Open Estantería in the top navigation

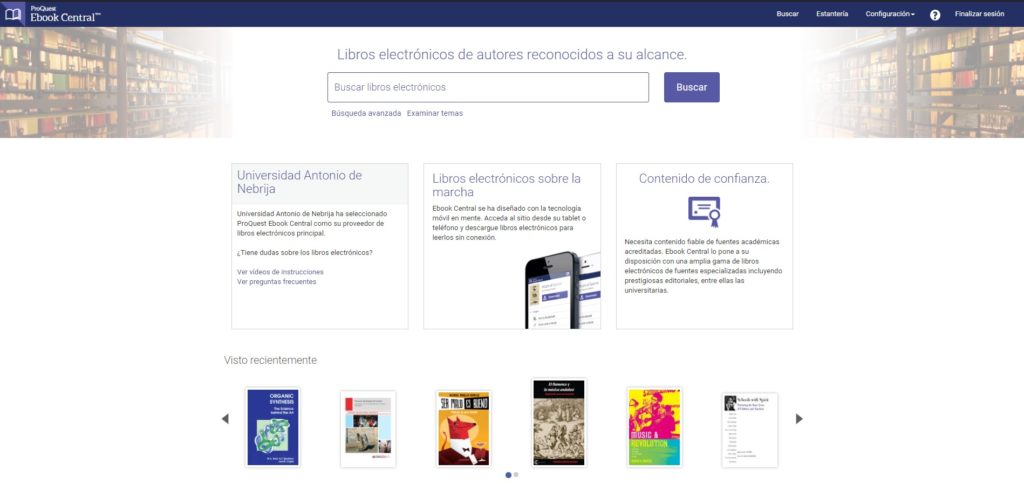click(832, 14)
